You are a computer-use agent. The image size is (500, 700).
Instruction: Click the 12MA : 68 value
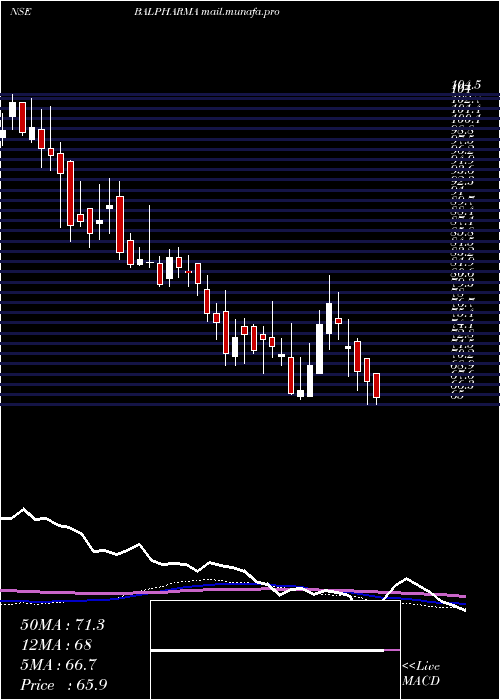click(x=56, y=645)
